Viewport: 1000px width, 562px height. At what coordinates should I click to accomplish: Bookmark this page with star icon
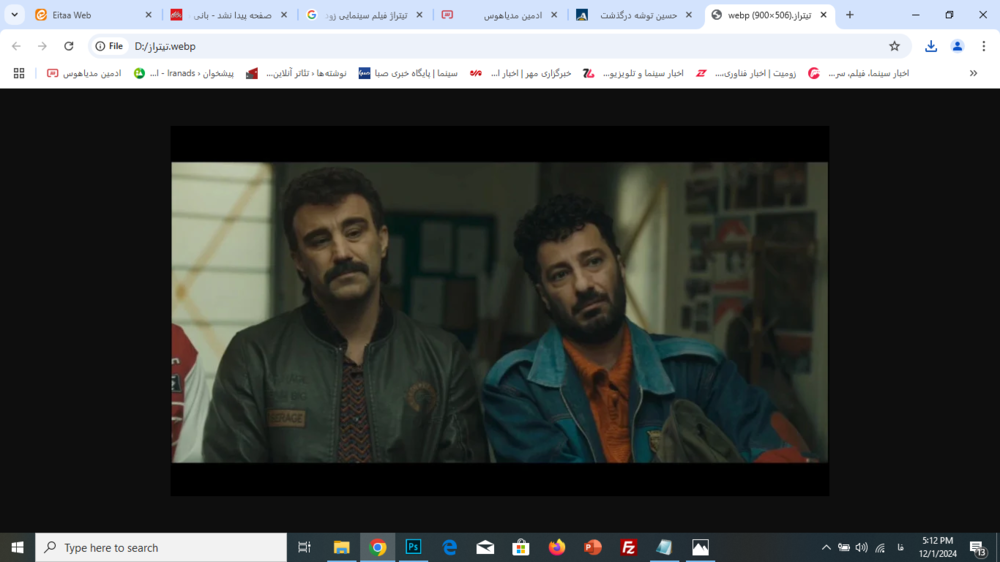pos(894,46)
